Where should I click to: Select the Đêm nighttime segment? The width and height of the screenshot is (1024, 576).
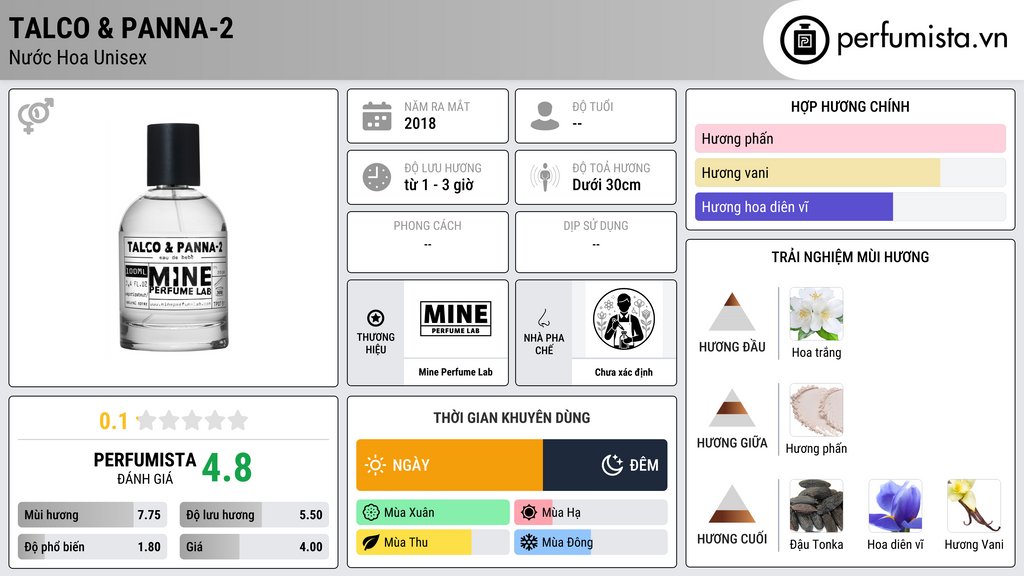(605, 465)
